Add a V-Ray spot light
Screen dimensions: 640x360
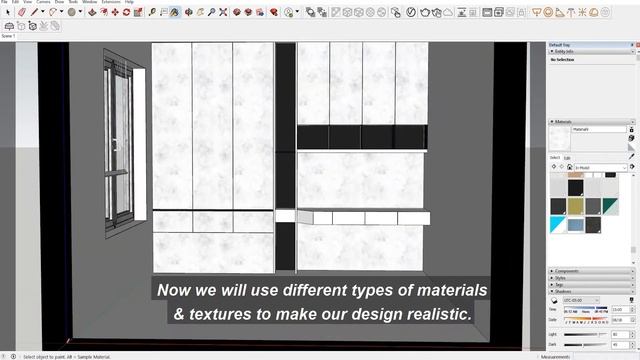(560, 12)
